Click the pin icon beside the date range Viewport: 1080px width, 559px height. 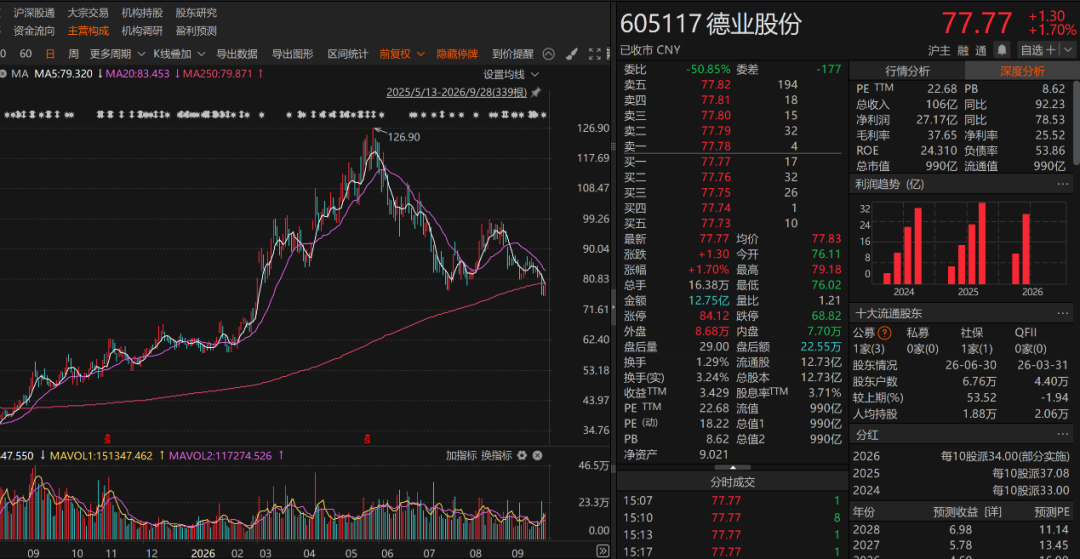click(x=535, y=92)
